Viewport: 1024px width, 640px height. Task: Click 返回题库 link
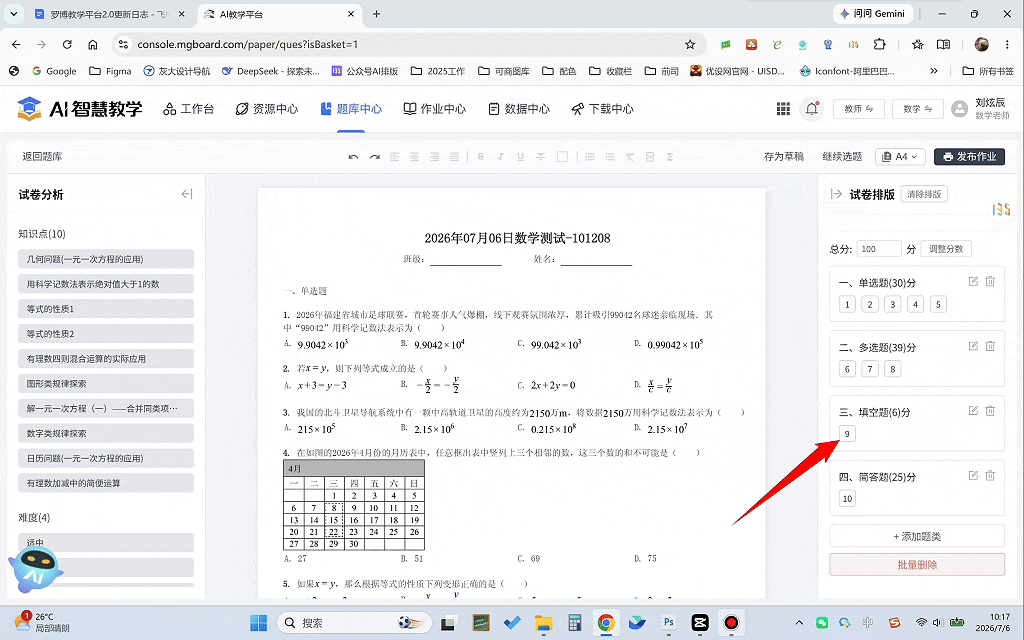point(42,157)
